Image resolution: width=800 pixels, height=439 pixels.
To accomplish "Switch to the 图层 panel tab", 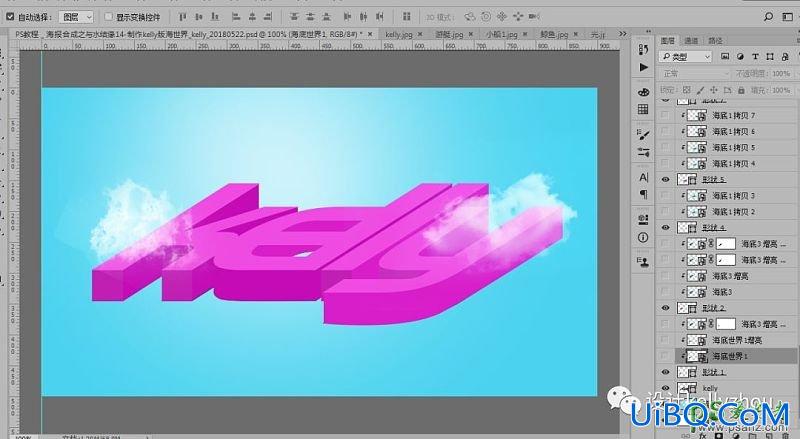I will 667,41.
